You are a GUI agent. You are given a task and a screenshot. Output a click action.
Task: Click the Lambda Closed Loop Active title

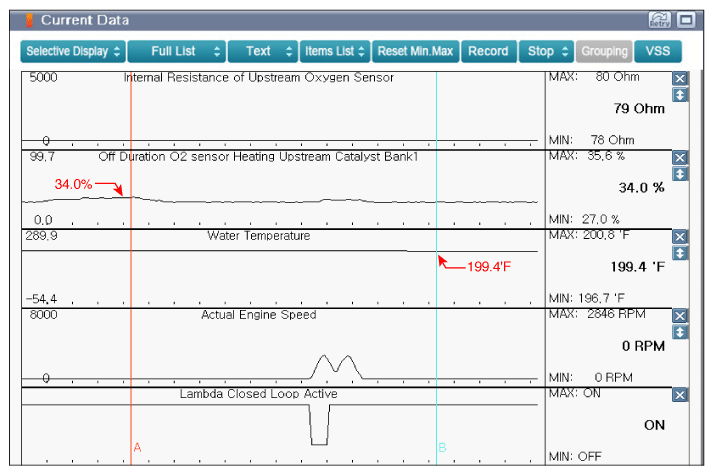(x=259, y=394)
